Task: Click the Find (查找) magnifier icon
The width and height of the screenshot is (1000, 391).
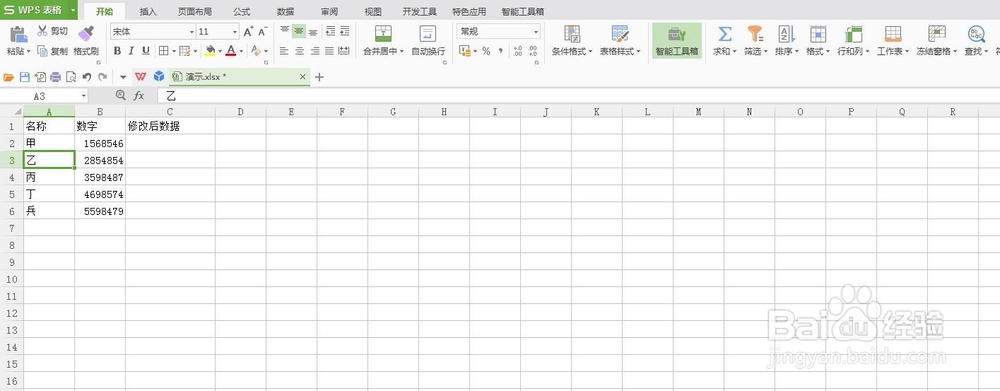Action: [976, 34]
